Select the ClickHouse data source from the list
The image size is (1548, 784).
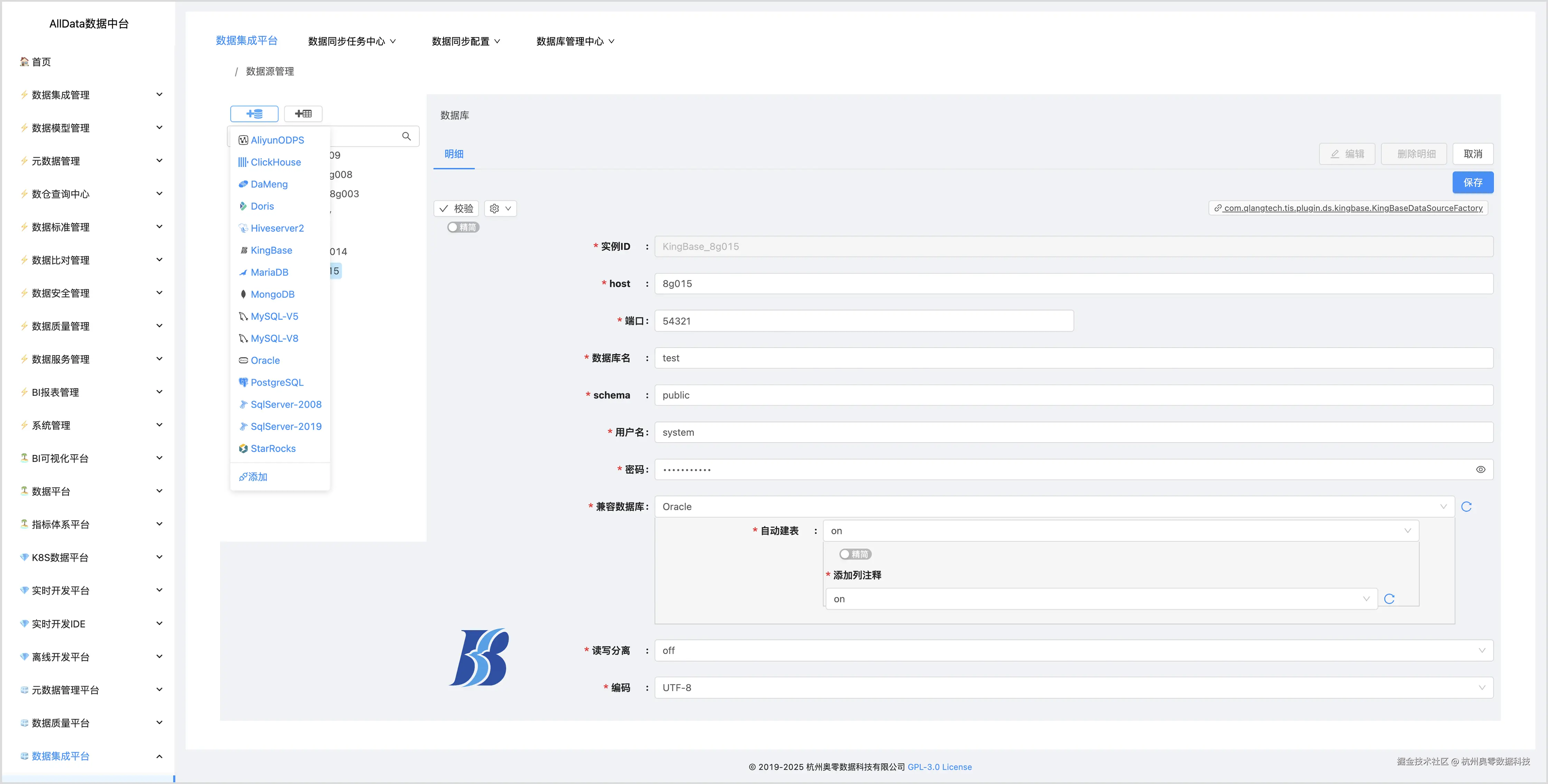[275, 162]
